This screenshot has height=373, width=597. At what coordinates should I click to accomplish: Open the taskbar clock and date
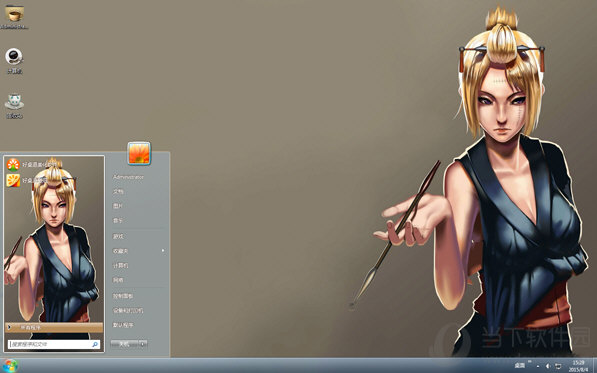(579, 366)
